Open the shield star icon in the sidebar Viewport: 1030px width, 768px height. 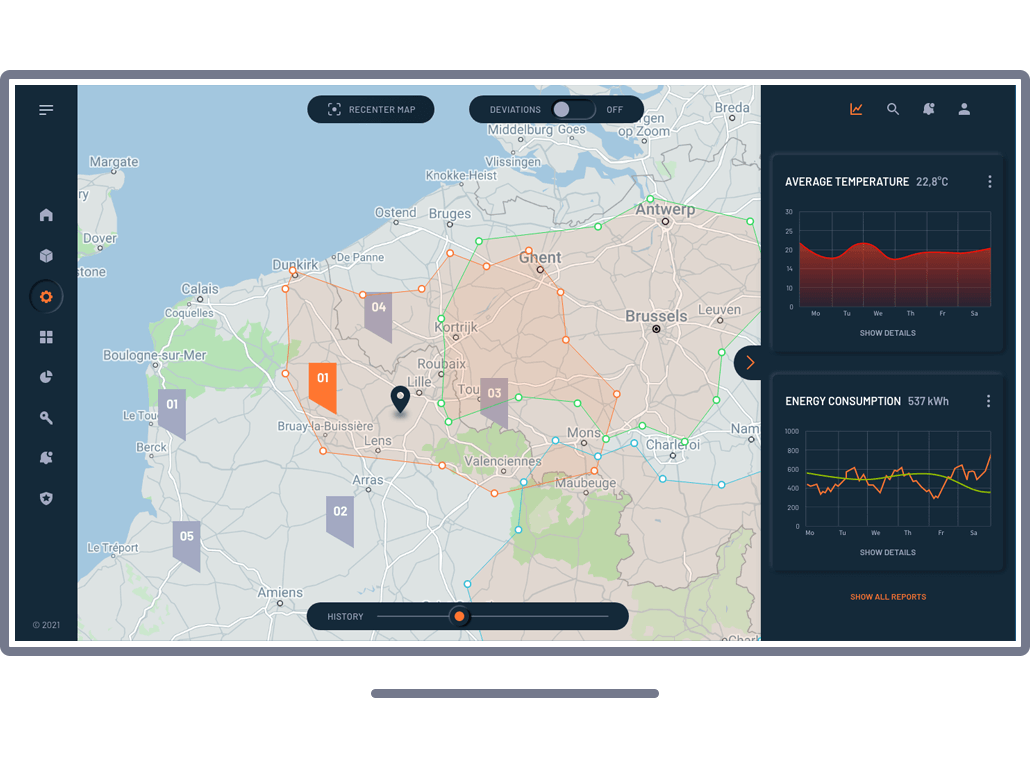click(x=46, y=498)
